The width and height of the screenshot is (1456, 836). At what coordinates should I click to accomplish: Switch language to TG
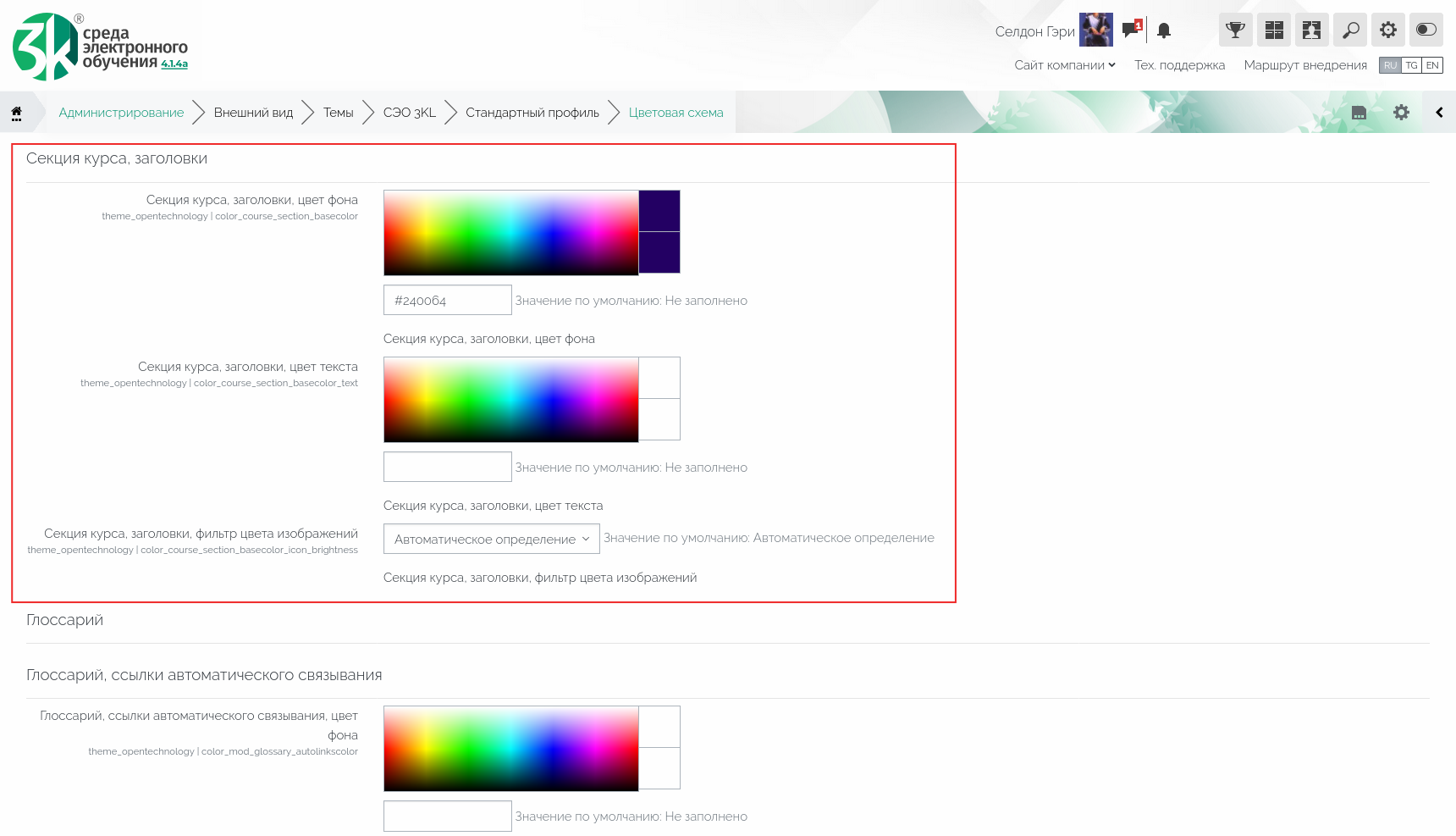(1411, 65)
